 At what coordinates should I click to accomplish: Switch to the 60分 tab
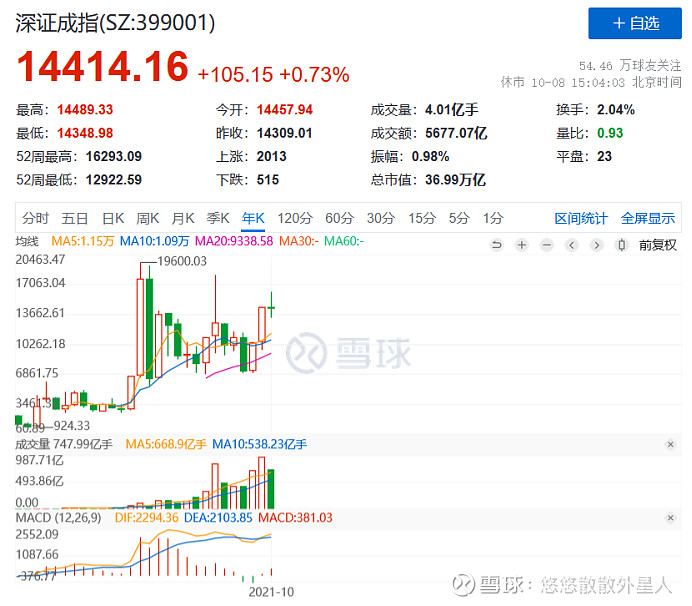pos(340,218)
